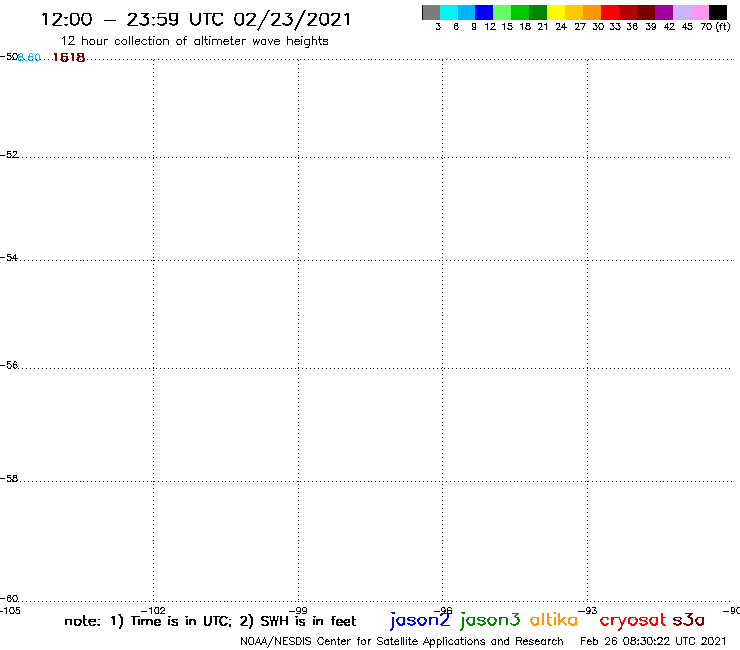Click the -60 latitude axis label

(9, 599)
